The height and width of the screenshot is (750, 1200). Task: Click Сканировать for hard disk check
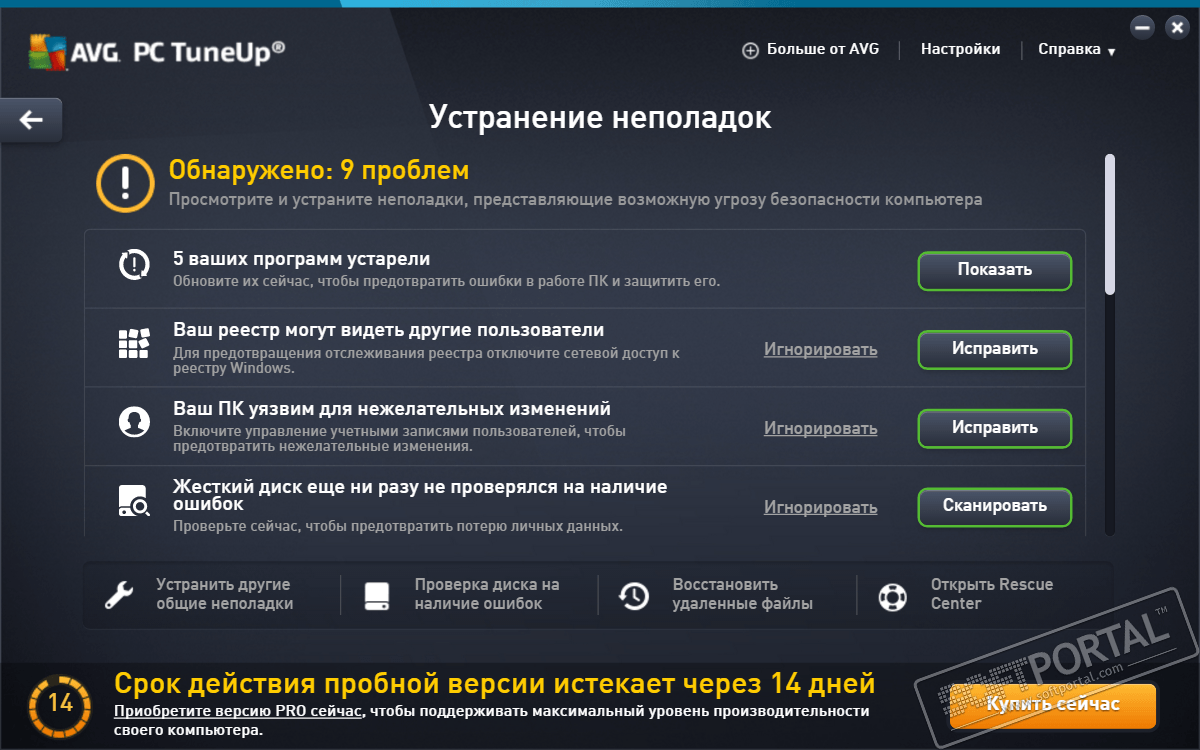[995, 506]
